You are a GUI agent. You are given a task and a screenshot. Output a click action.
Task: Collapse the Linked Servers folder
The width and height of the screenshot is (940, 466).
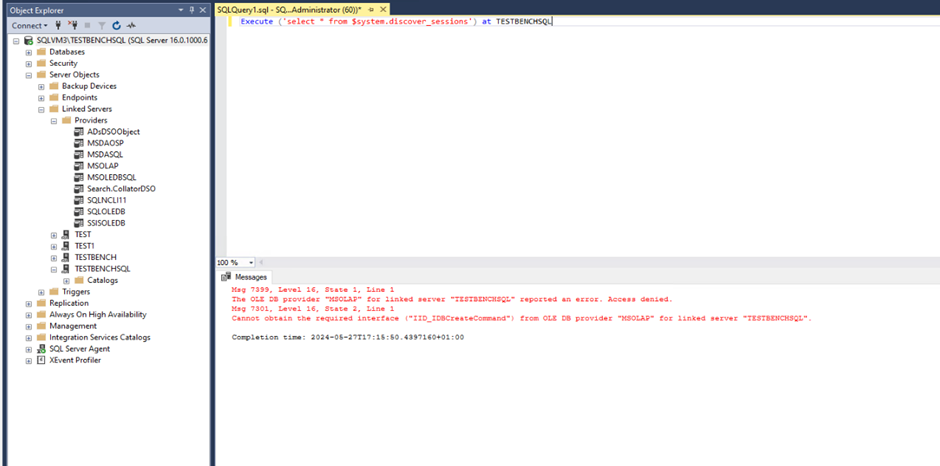coord(41,109)
